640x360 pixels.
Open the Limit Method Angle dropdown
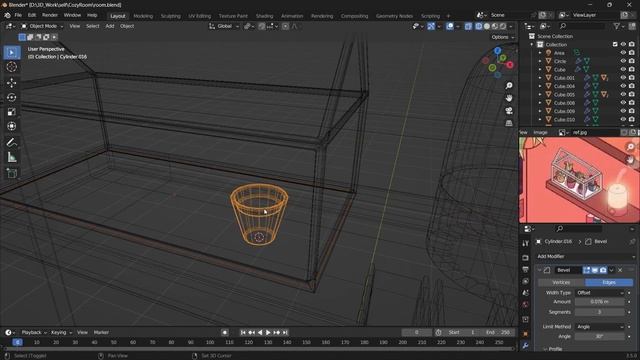[600, 327]
